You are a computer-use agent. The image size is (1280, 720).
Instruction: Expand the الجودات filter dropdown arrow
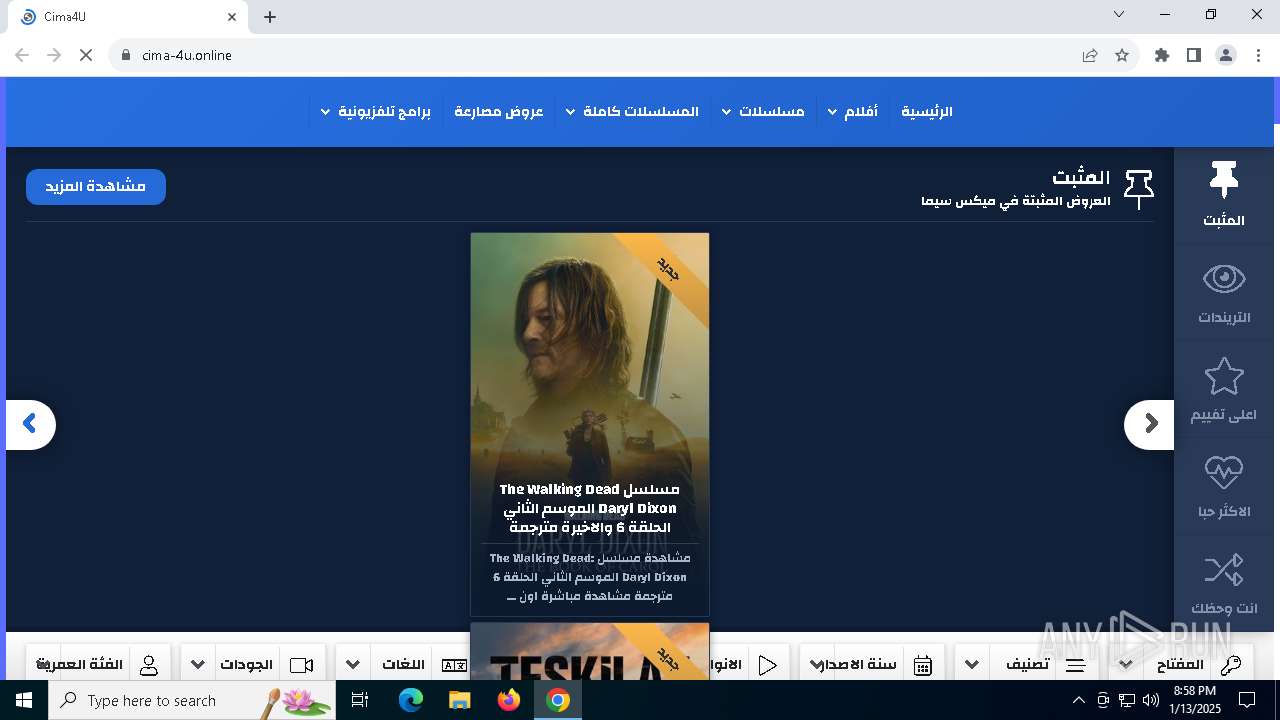tap(198, 665)
